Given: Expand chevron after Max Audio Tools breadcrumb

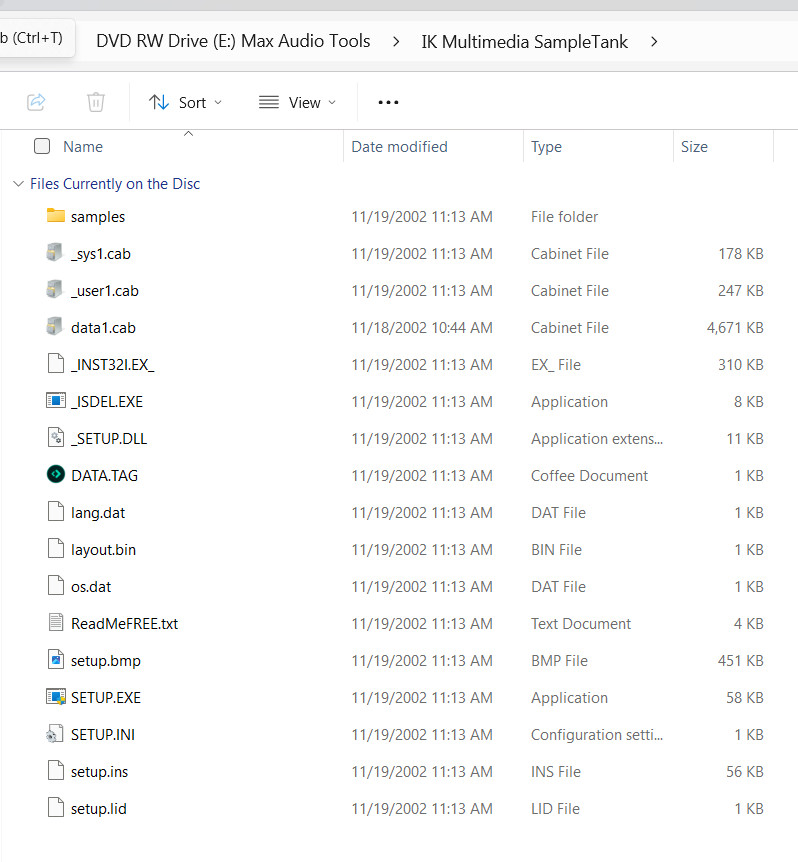Looking at the screenshot, I should point(396,42).
